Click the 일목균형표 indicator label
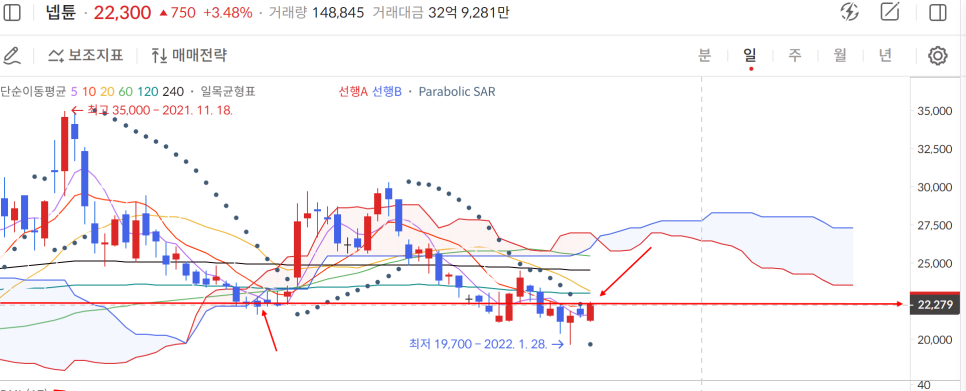Image resolution: width=966 pixels, height=391 pixels. click(228, 92)
